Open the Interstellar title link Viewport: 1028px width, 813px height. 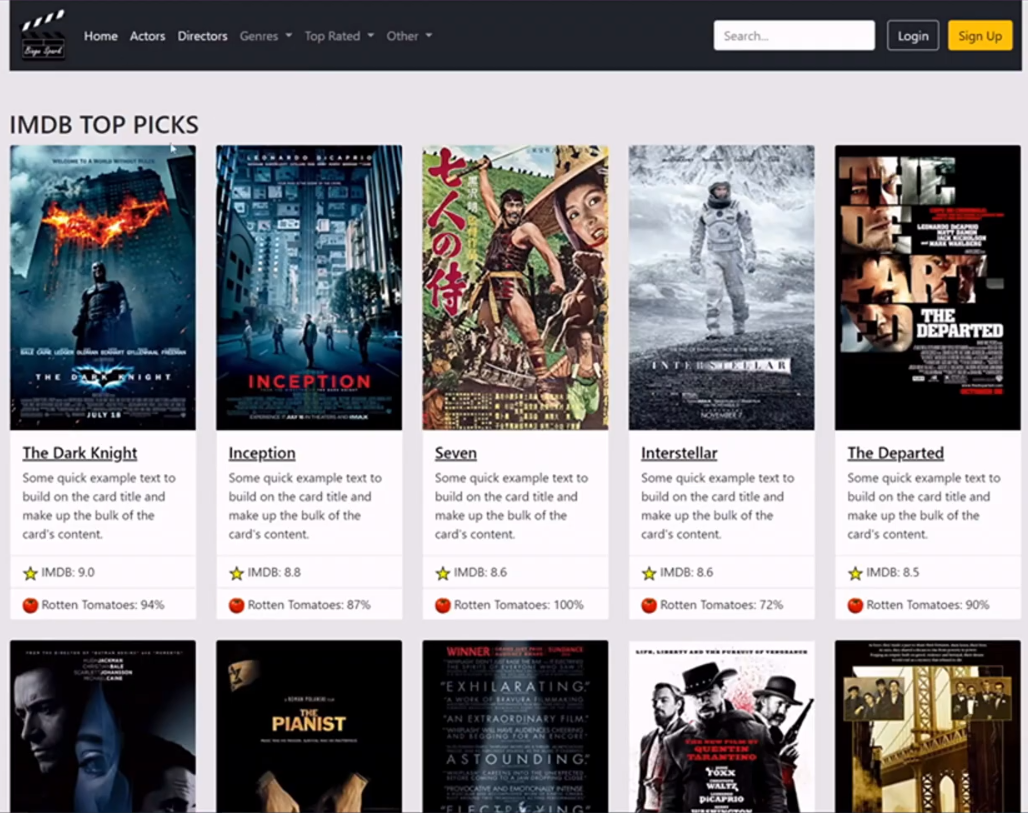pyautogui.click(x=679, y=453)
